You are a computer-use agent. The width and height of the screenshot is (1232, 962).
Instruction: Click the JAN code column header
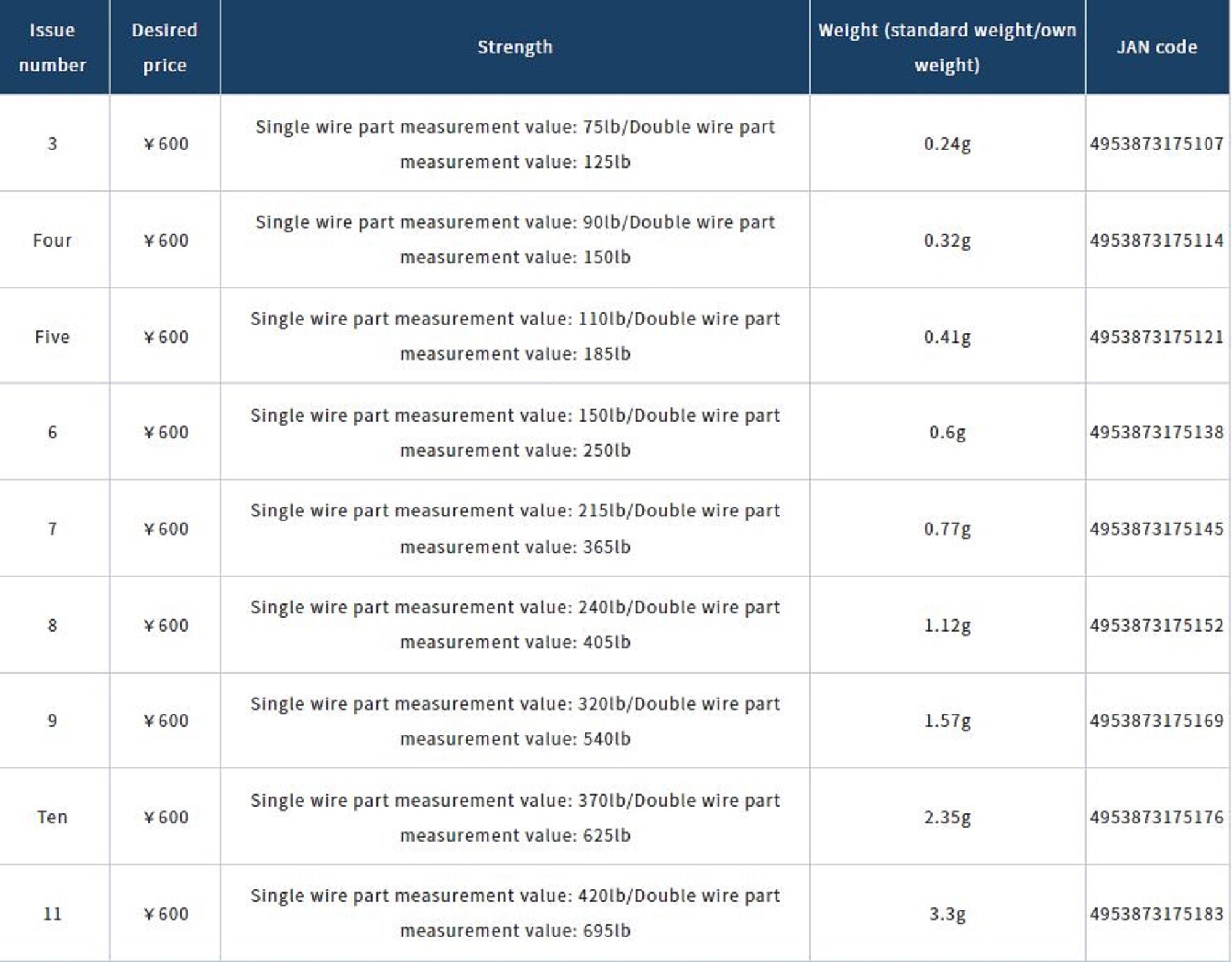point(1157,47)
